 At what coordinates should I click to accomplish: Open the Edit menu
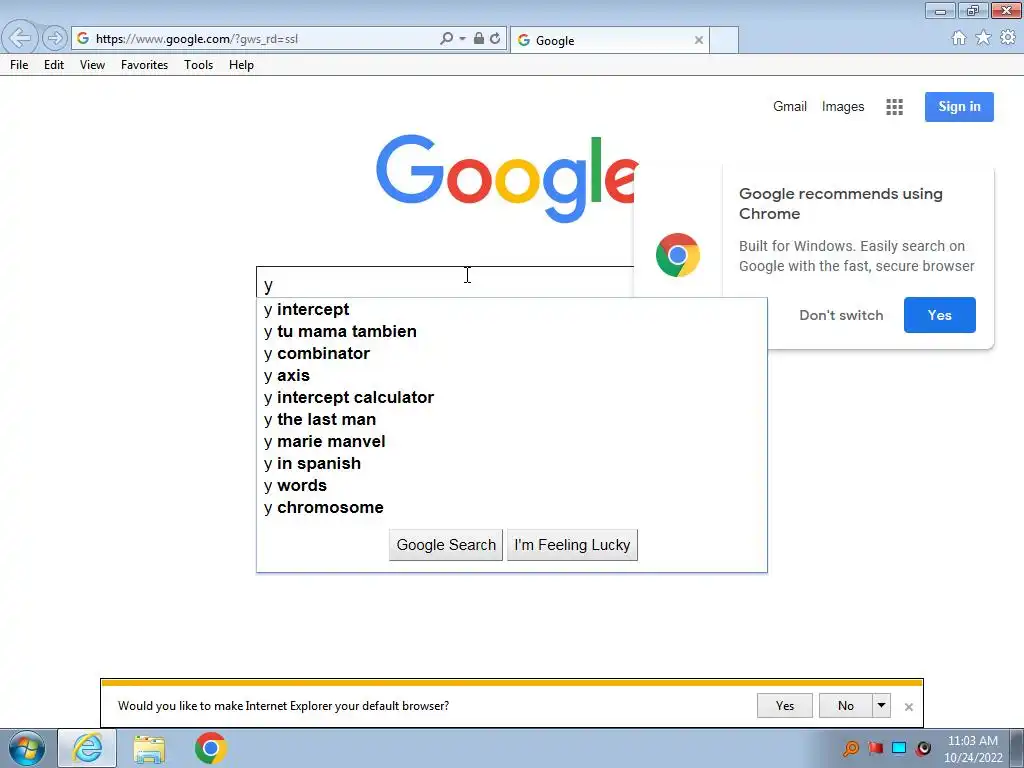[x=54, y=65]
